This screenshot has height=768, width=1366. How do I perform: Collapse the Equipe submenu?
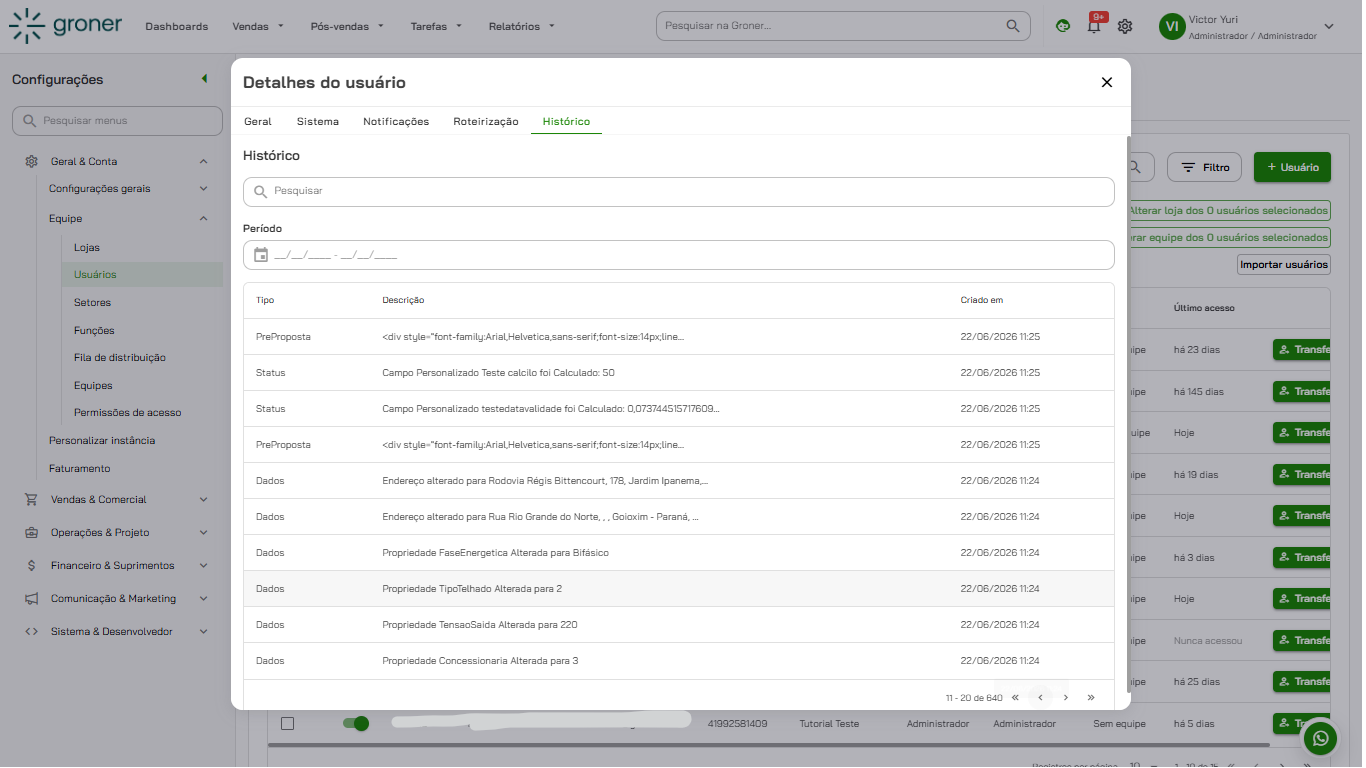point(203,218)
